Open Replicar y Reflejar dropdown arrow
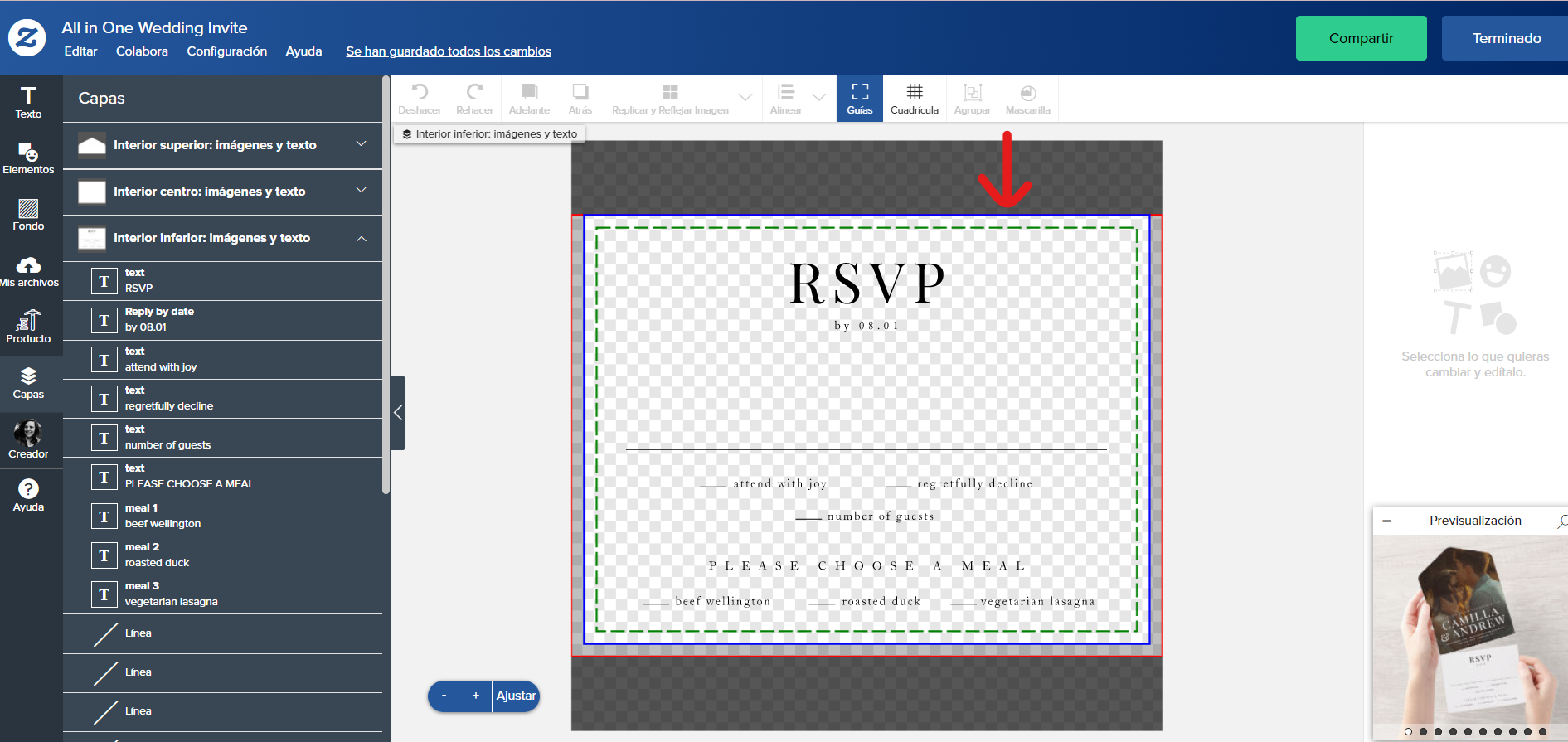The image size is (1568, 742). click(745, 98)
